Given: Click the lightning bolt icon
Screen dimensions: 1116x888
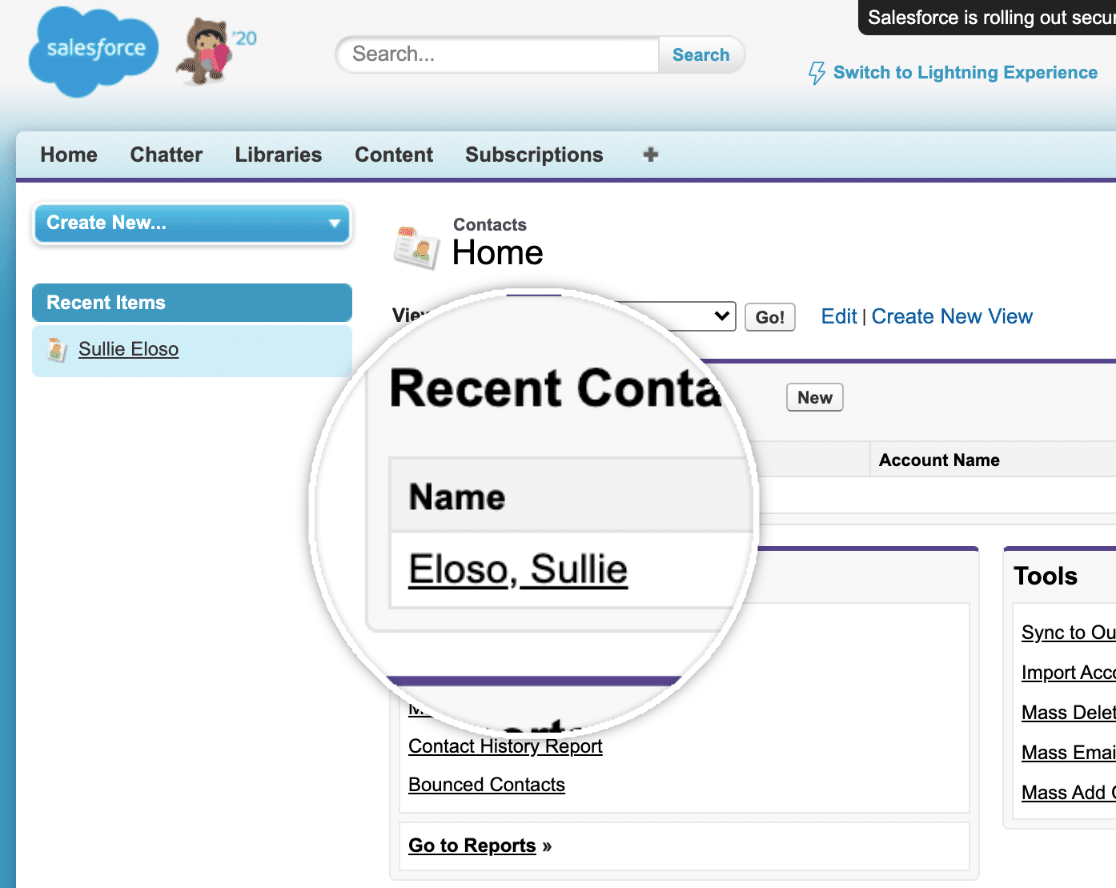Looking at the screenshot, I should click(816, 73).
